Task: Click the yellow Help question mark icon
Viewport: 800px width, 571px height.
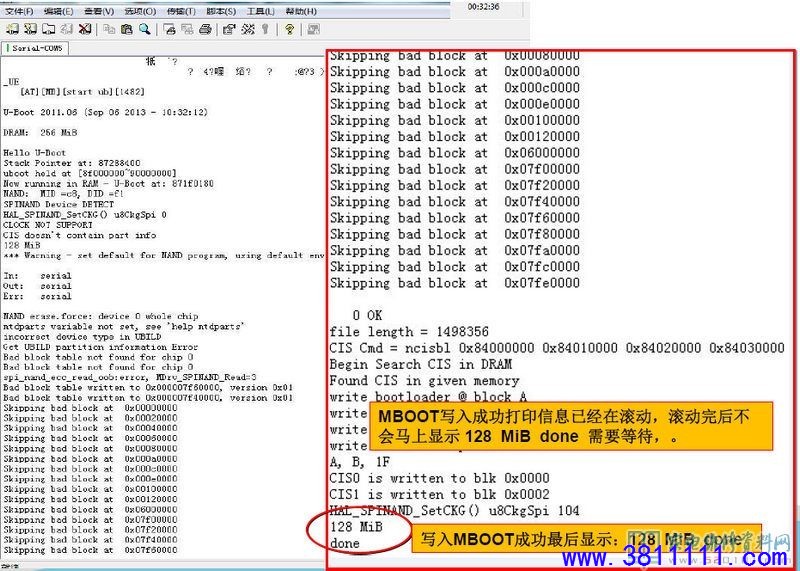Action: click(289, 29)
